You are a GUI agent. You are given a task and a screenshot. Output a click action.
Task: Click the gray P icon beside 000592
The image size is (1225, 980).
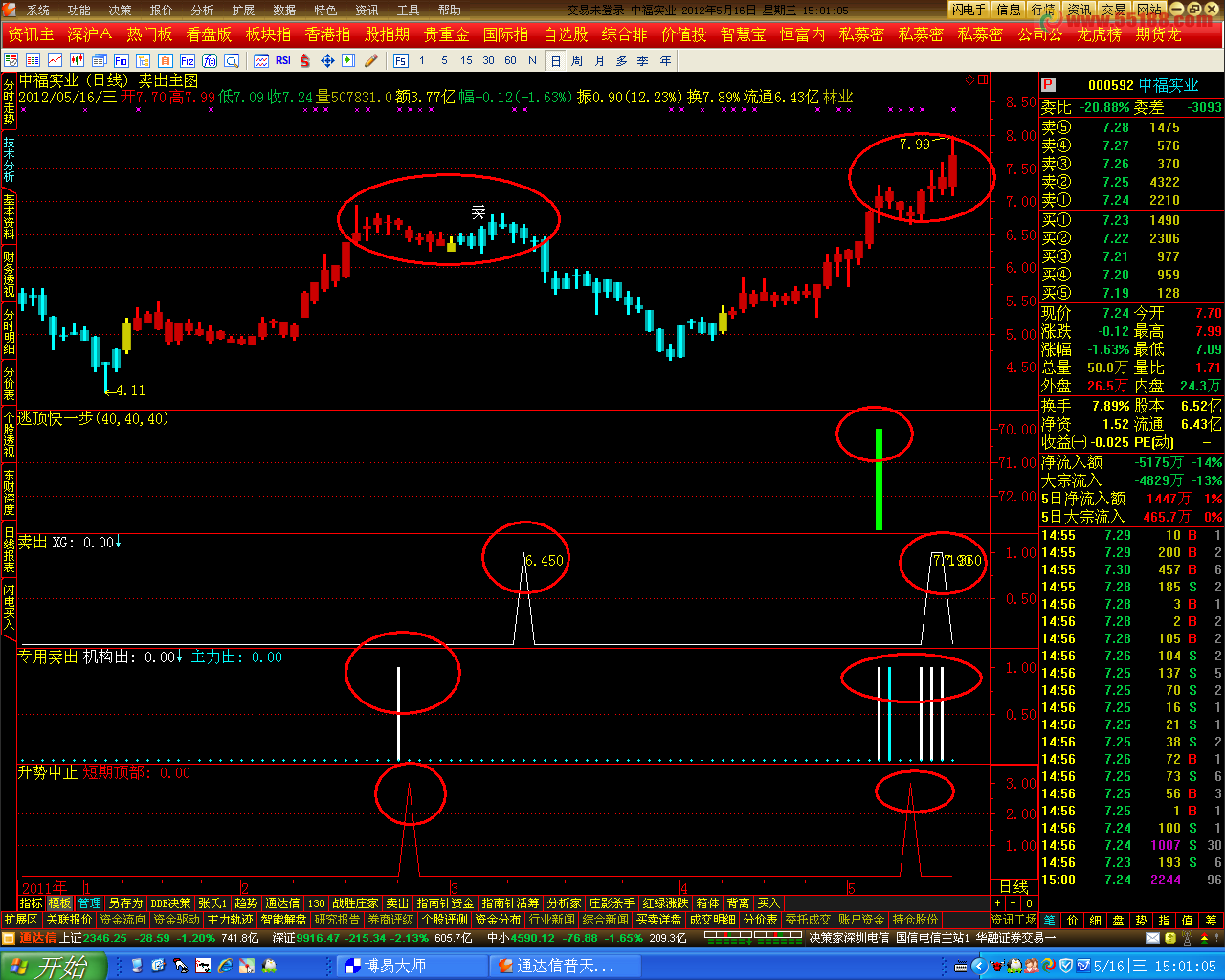point(1048,85)
